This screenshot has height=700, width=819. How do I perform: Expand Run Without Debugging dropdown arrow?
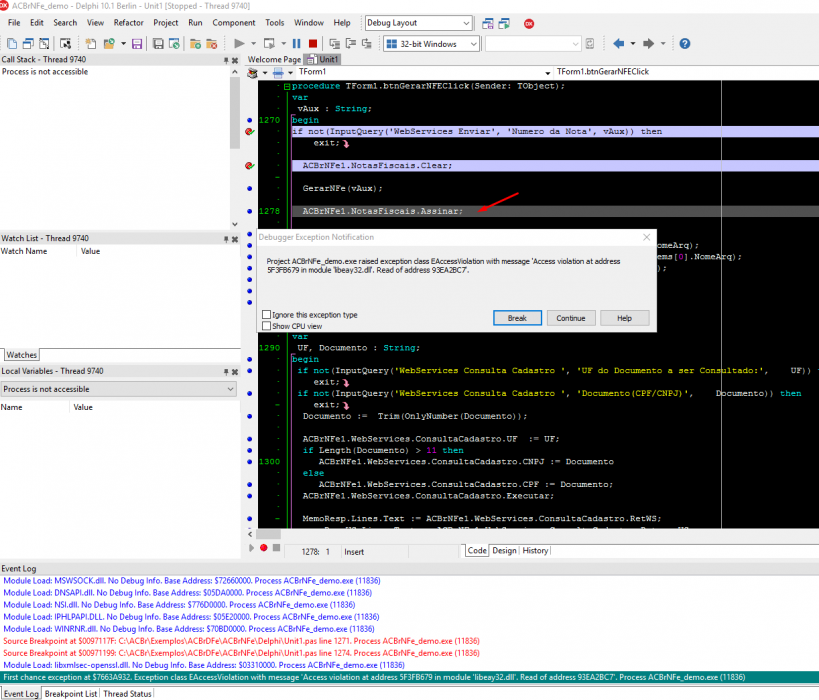pyautogui.click(x=283, y=44)
